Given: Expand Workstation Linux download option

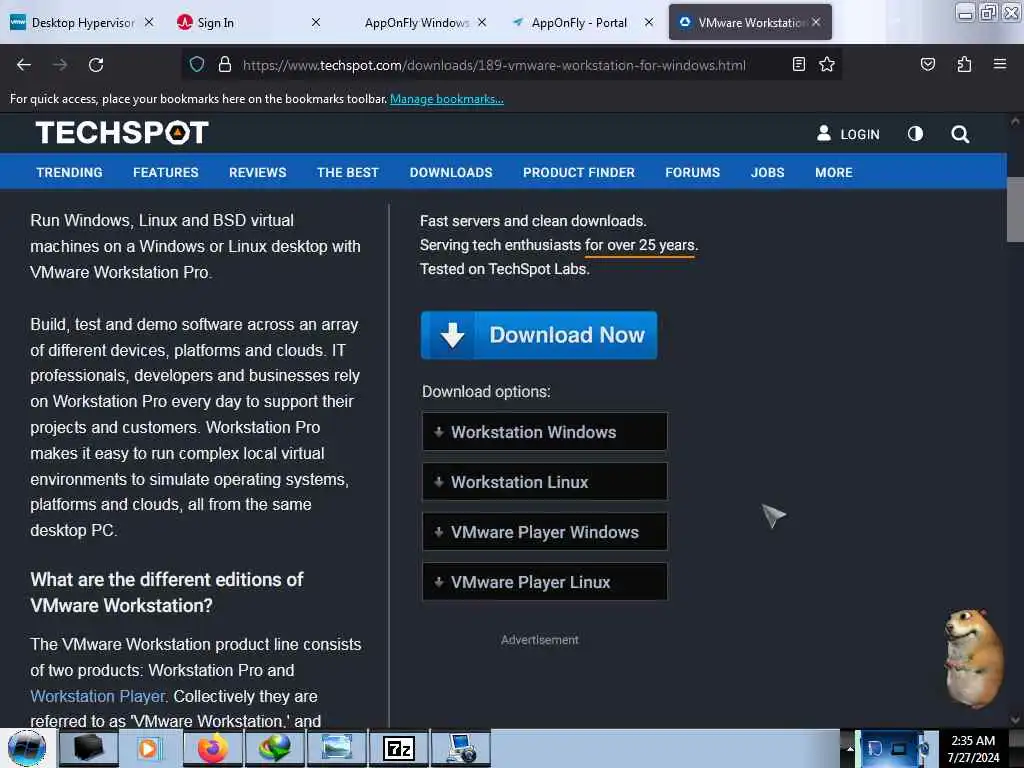Looking at the screenshot, I should pyautogui.click(x=545, y=482).
